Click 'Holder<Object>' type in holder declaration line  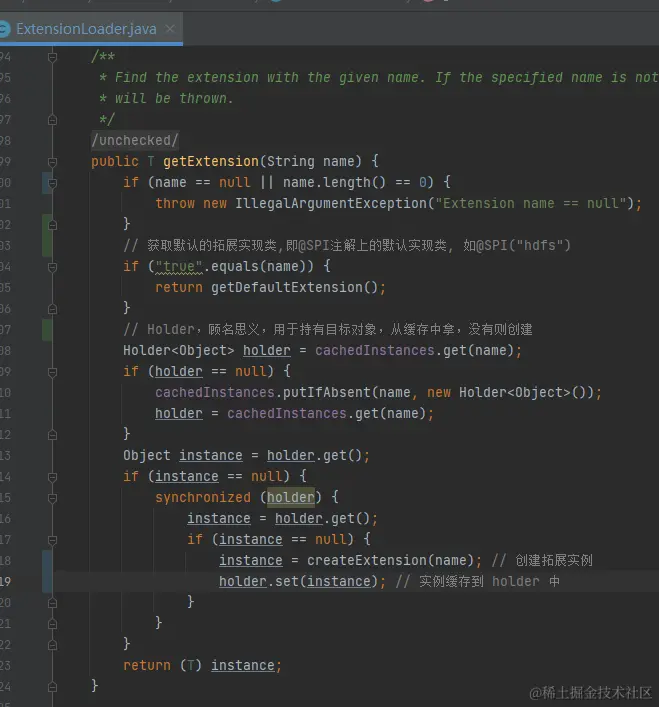click(x=179, y=350)
